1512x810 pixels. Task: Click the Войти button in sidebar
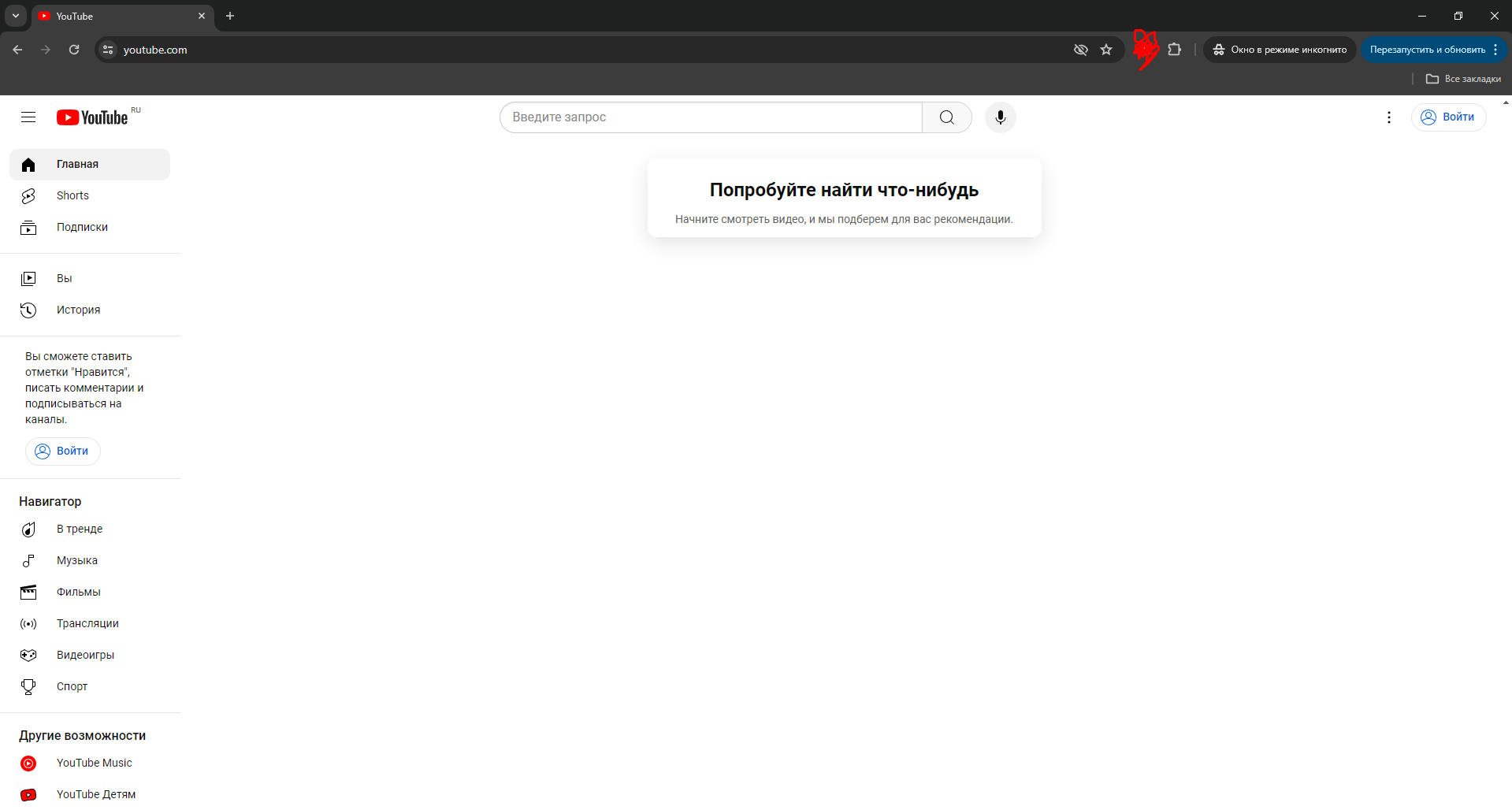63,451
